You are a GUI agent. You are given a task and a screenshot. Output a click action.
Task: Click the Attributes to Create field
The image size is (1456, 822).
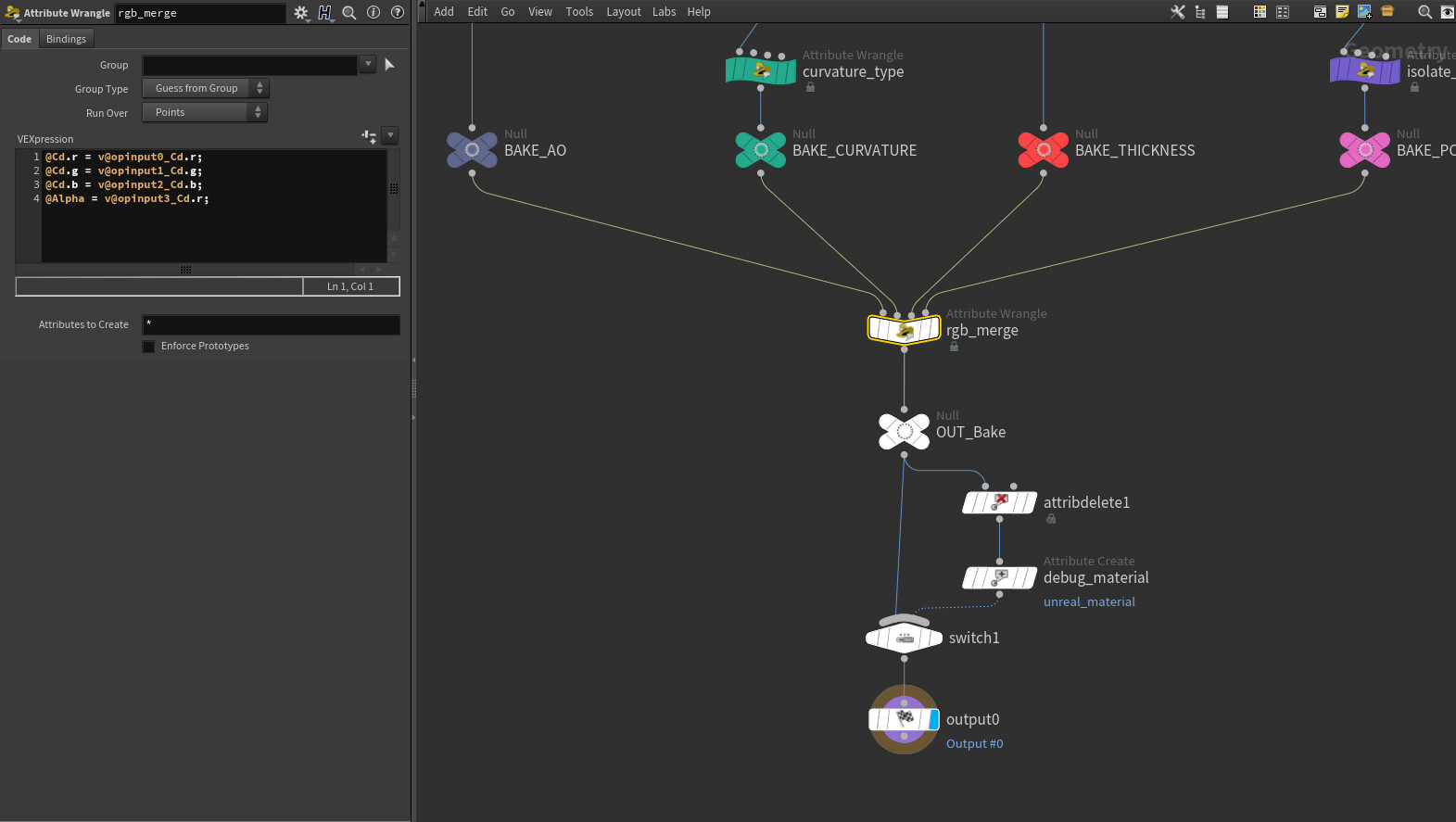271,324
